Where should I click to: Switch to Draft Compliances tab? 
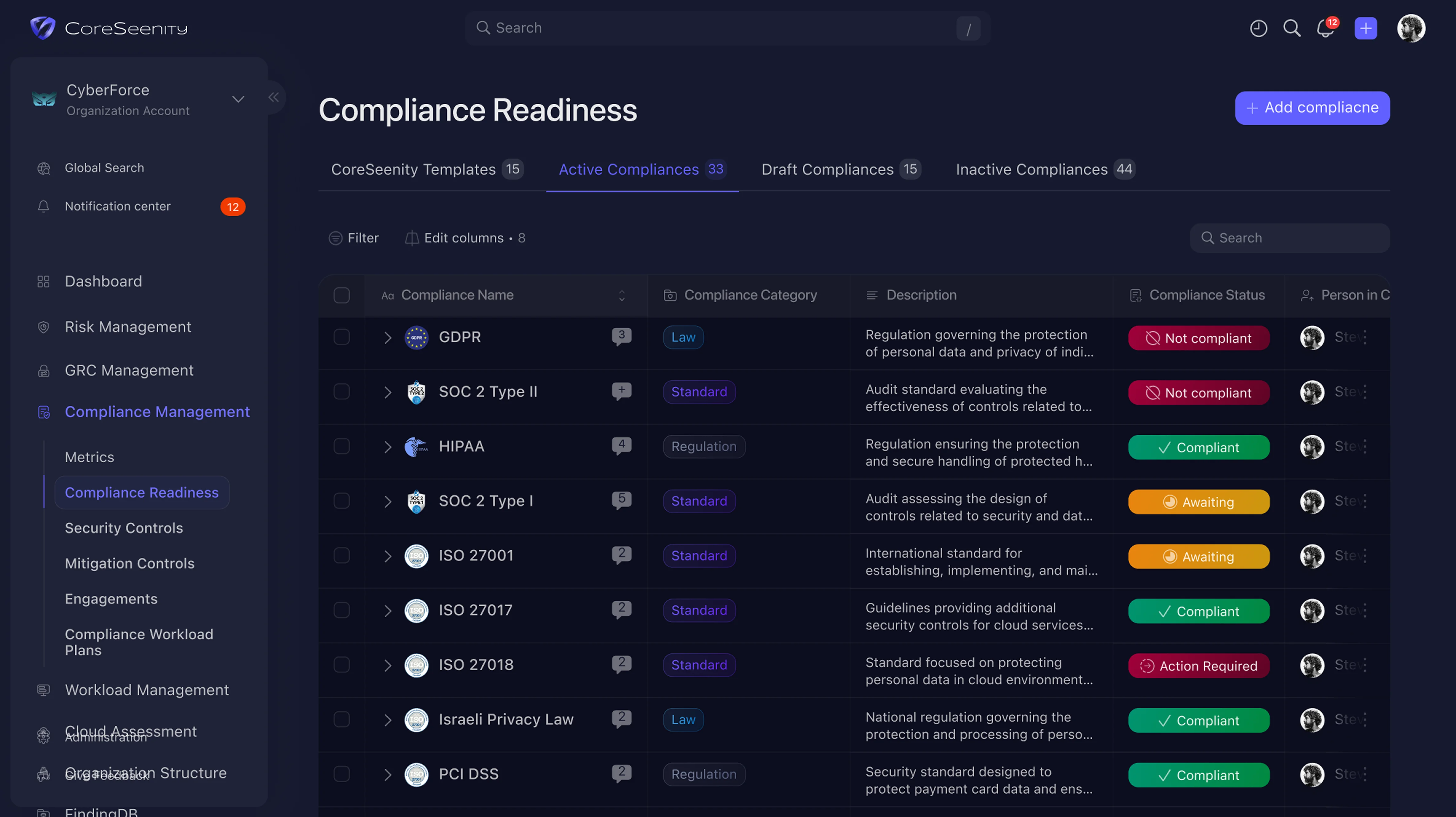[x=841, y=169]
